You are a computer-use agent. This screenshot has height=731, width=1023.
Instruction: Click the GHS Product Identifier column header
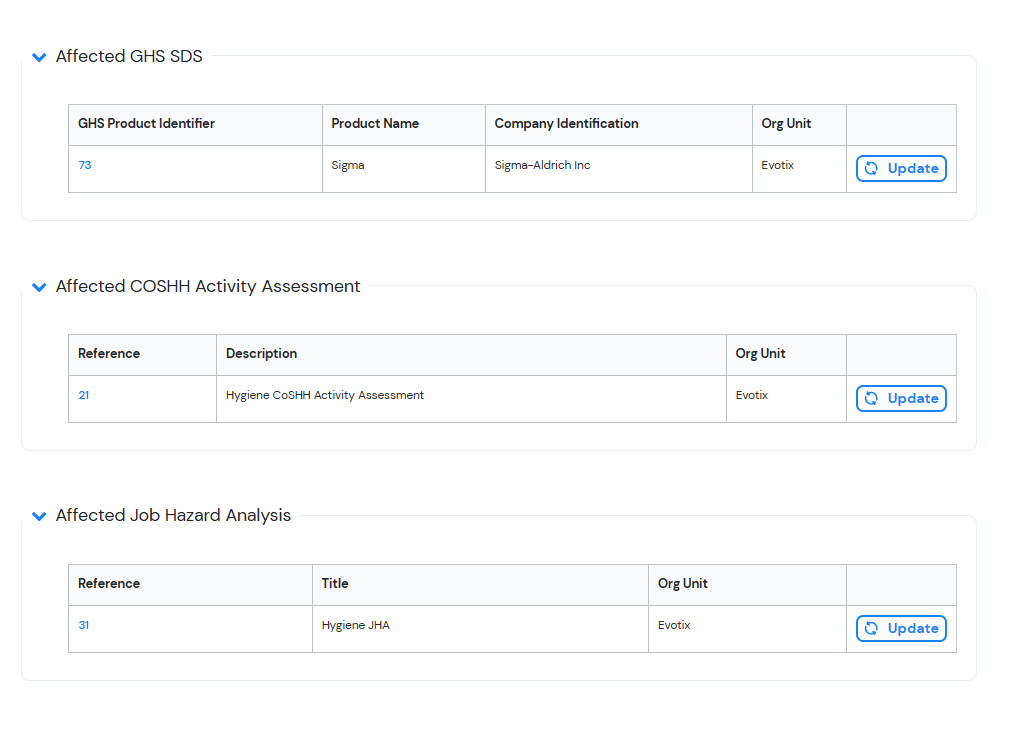(146, 124)
